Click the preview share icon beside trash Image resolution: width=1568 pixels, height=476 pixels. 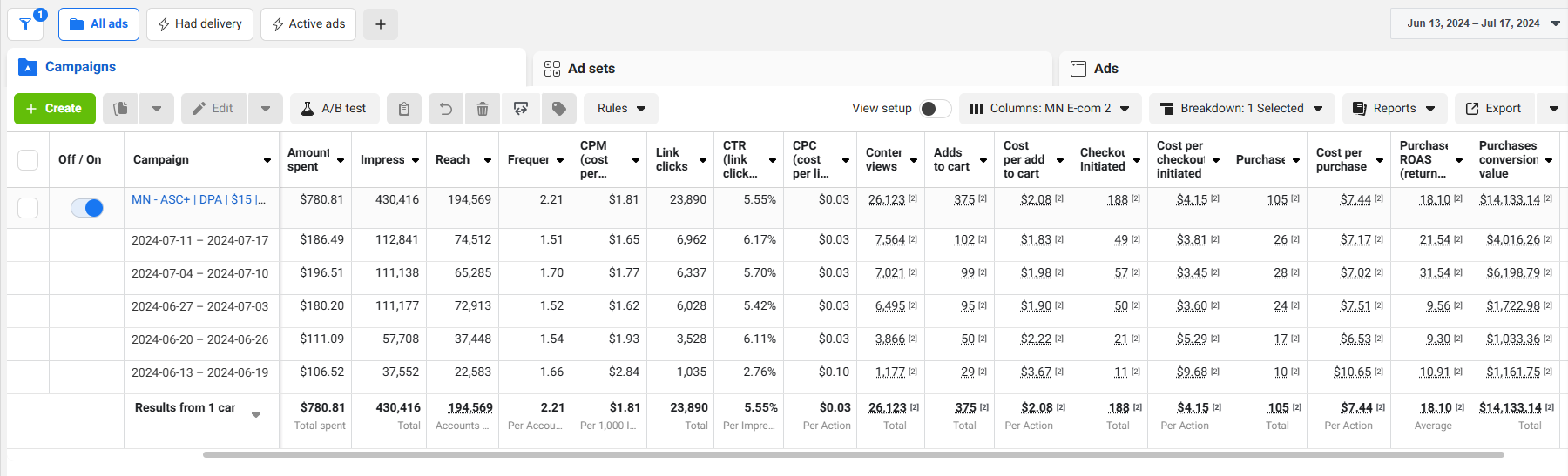pos(521,109)
